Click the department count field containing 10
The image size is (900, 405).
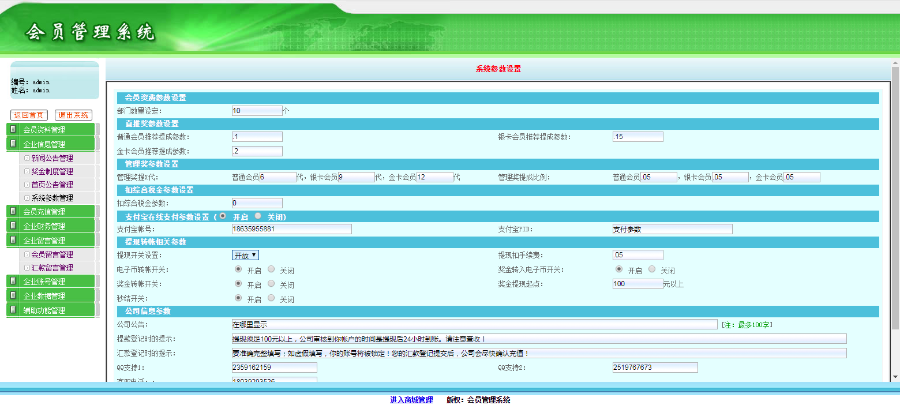pyautogui.click(x=257, y=110)
